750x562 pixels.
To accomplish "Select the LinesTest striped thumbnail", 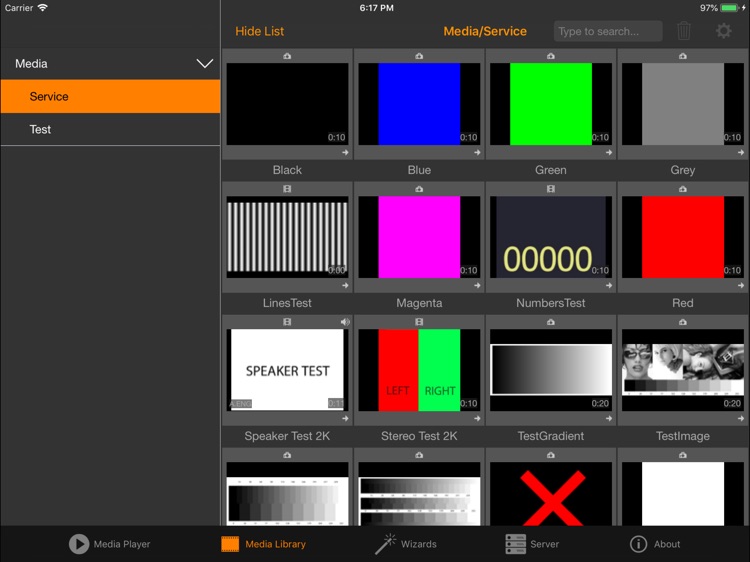I will coord(287,237).
